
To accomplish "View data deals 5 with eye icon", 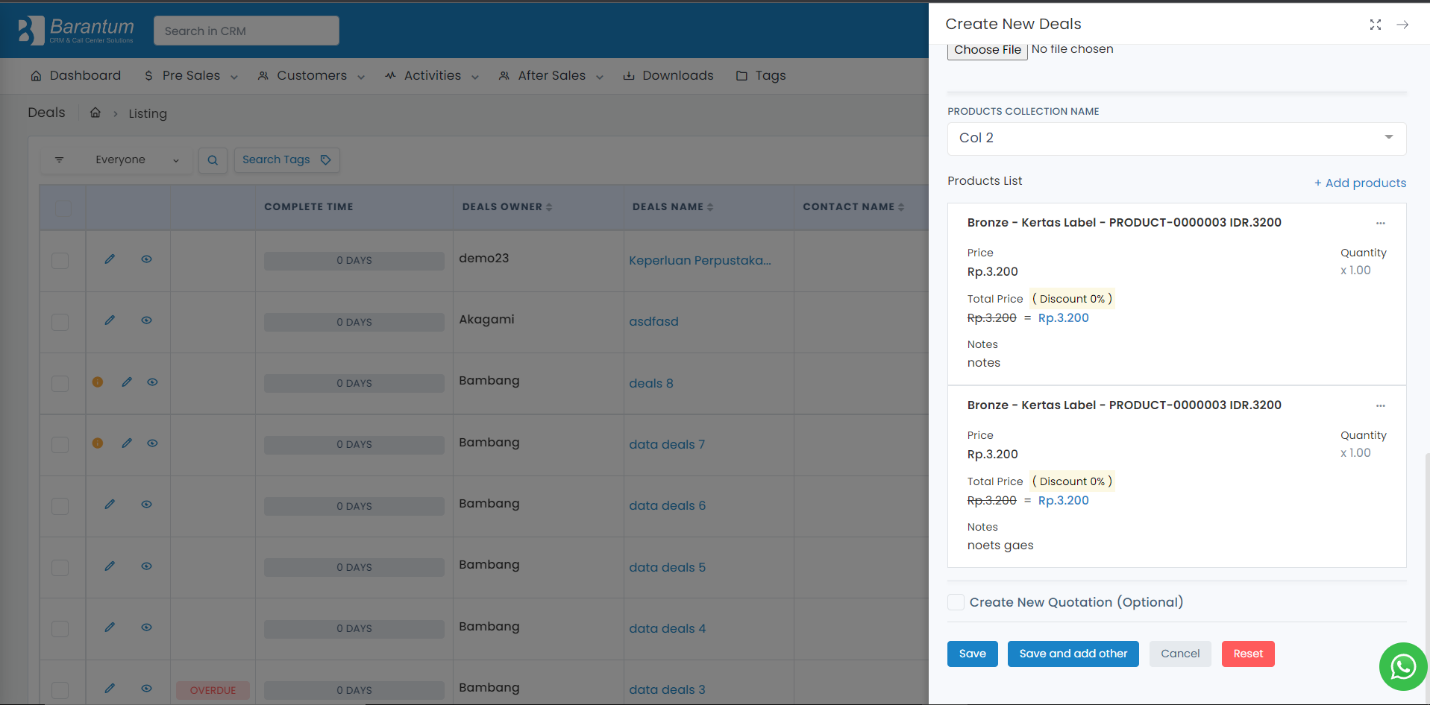I will point(146,566).
